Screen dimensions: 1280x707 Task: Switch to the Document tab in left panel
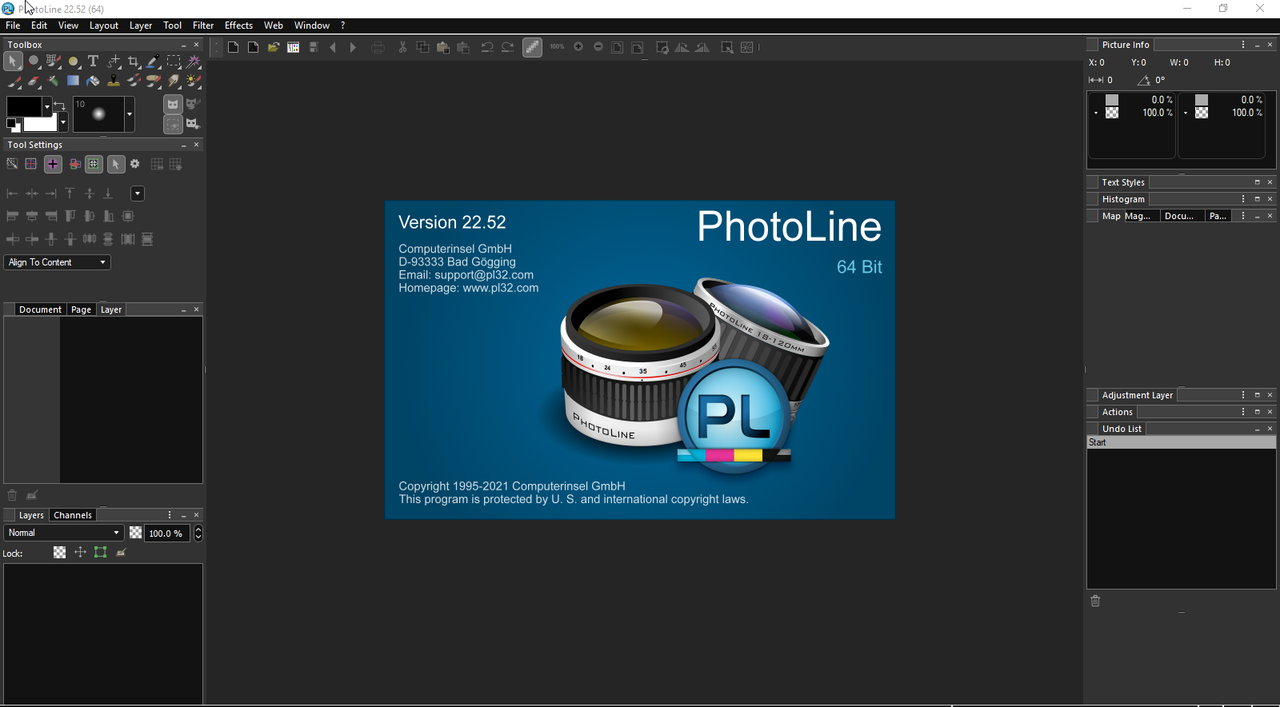40,310
